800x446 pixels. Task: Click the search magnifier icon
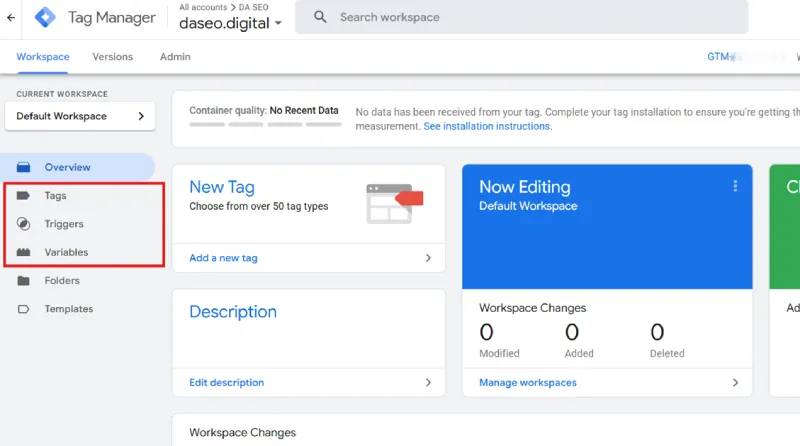(320, 17)
